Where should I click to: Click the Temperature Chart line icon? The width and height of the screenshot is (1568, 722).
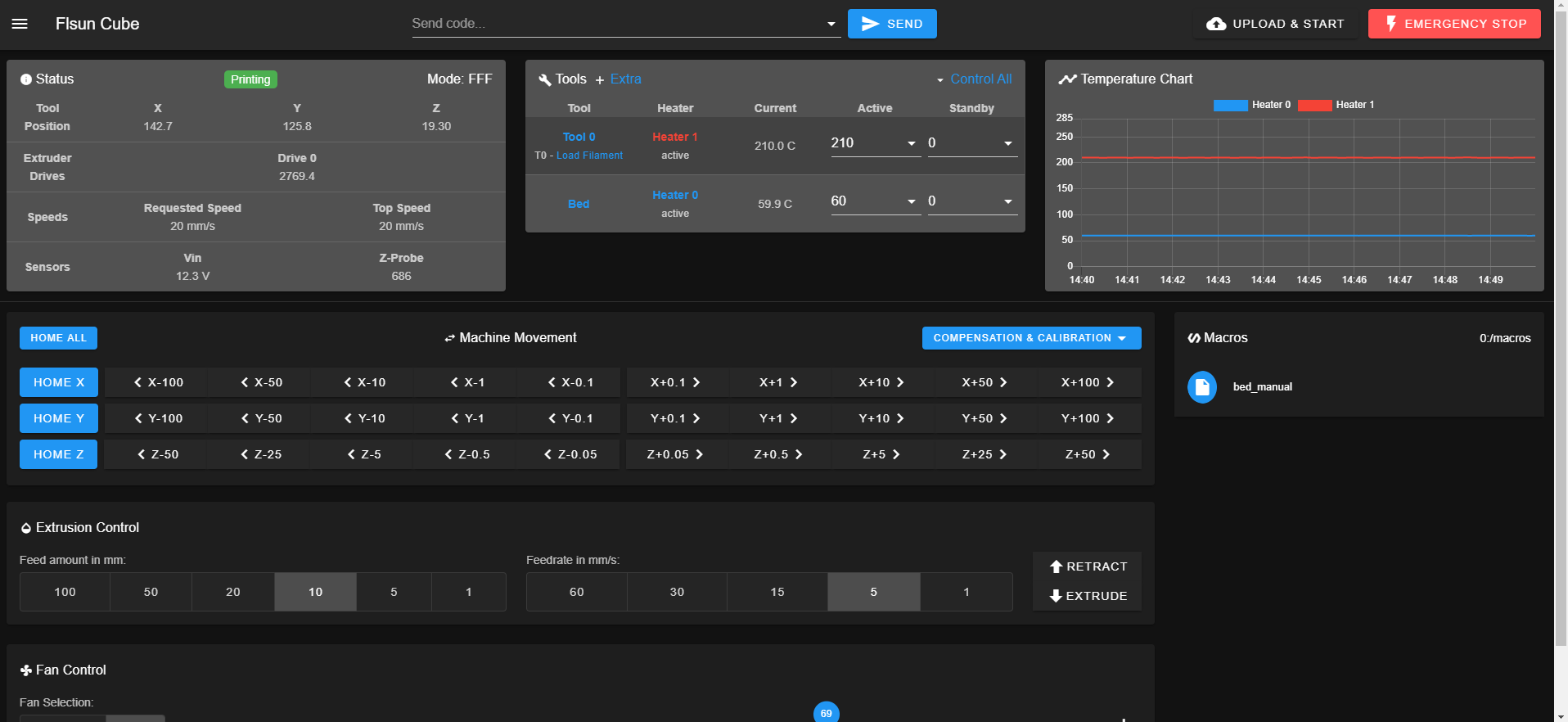click(1067, 79)
